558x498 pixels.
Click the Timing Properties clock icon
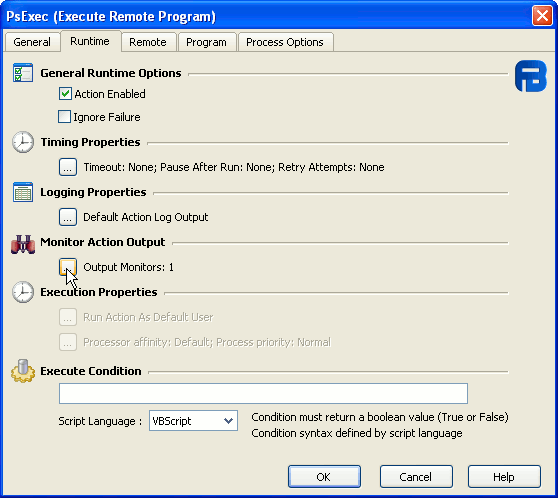[x=23, y=142]
